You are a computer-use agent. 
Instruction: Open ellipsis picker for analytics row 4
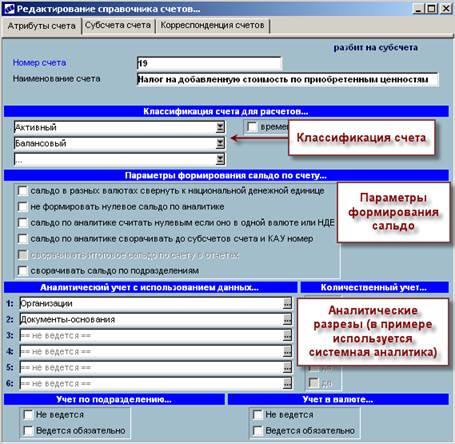287,351
